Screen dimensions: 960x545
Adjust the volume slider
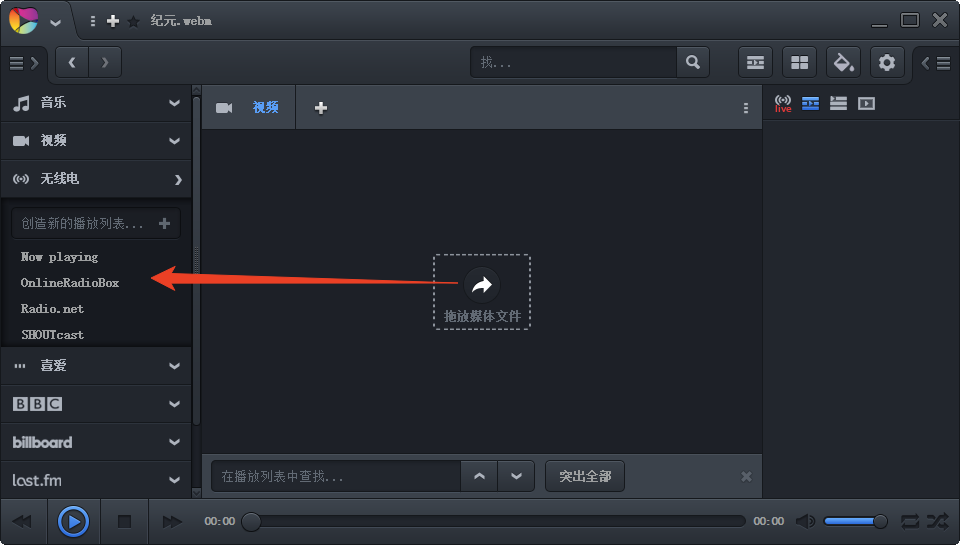(855, 521)
